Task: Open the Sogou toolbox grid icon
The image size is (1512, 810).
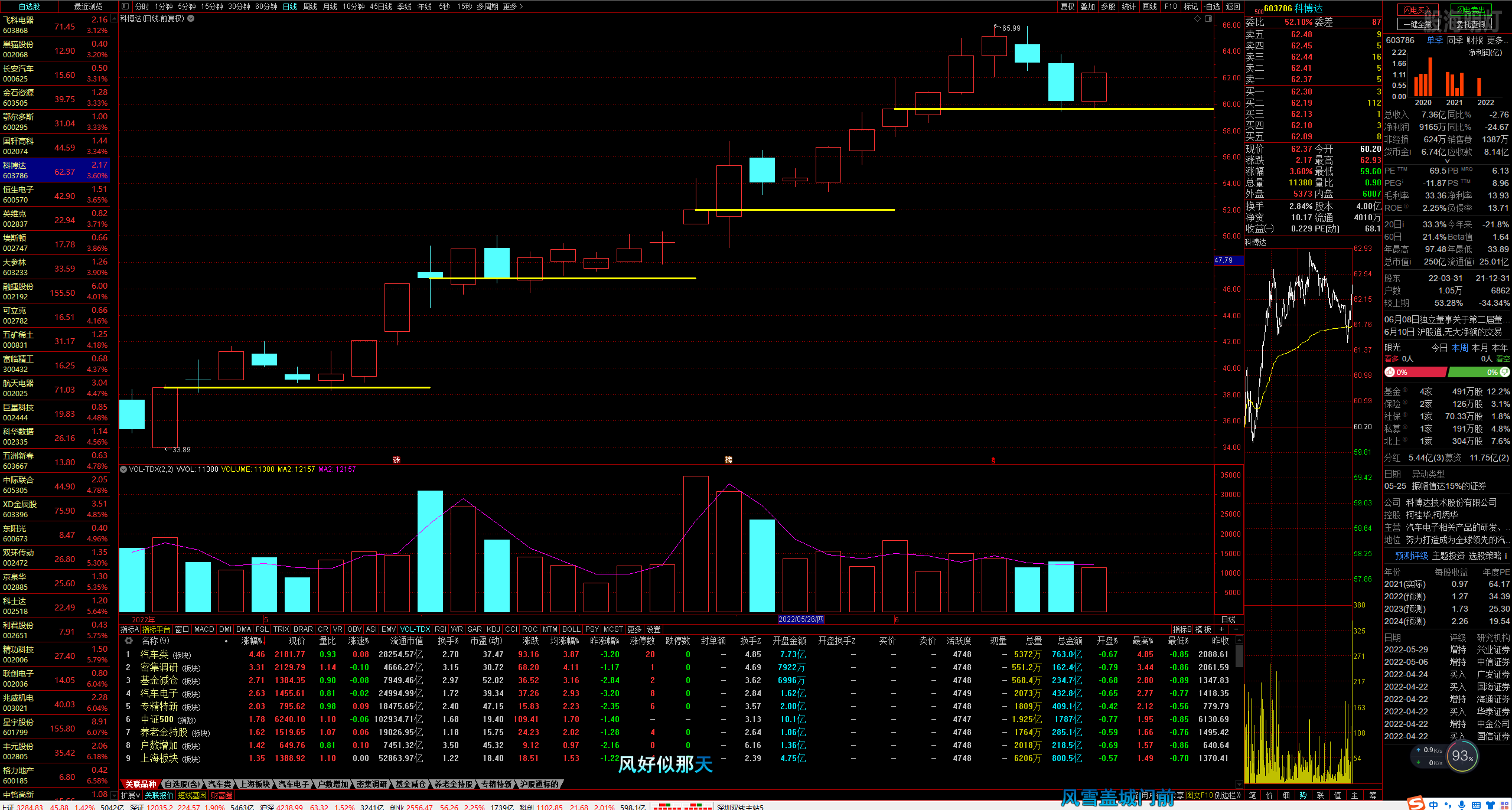Action: [x=1504, y=805]
